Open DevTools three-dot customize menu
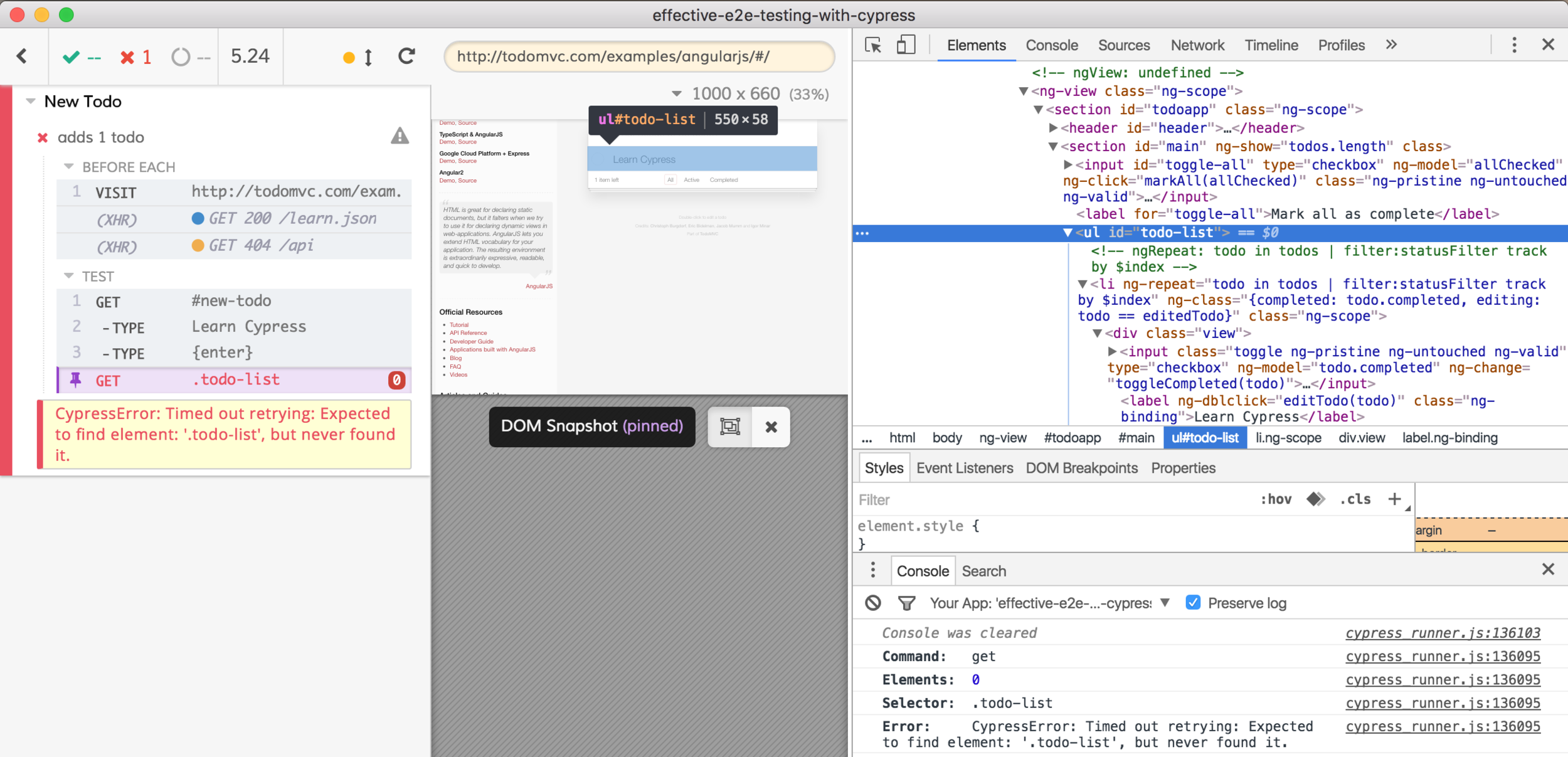 pyautogui.click(x=1514, y=45)
